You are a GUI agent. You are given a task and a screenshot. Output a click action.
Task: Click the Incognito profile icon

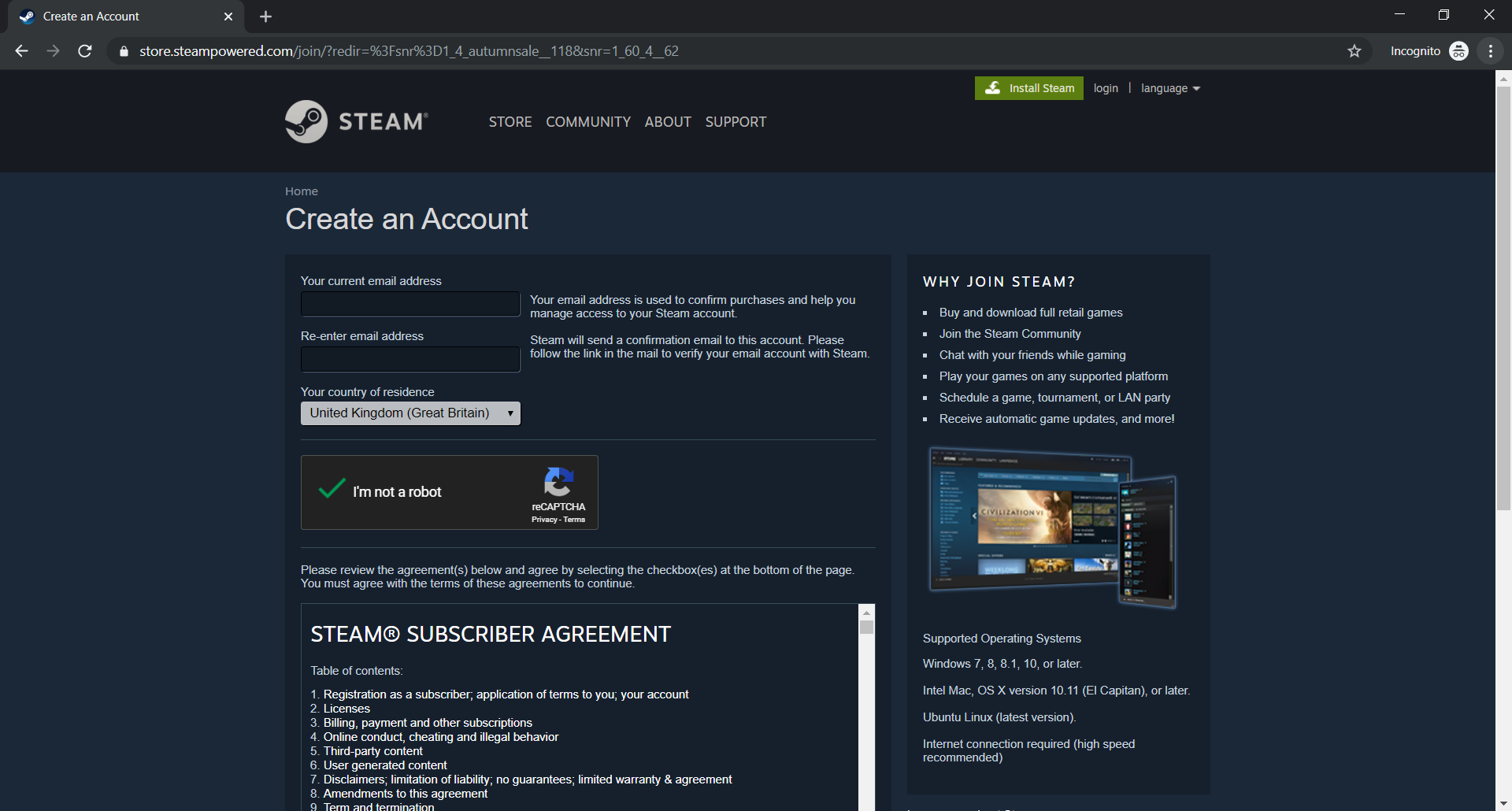1458,51
